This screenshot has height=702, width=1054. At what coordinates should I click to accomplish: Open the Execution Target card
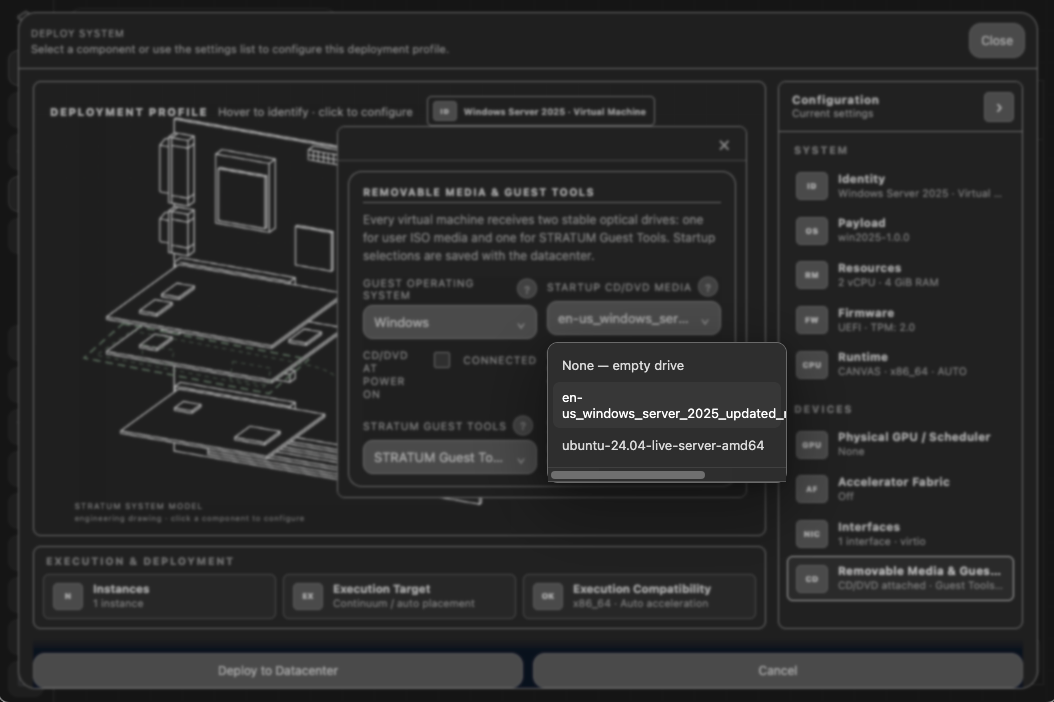click(x=399, y=596)
